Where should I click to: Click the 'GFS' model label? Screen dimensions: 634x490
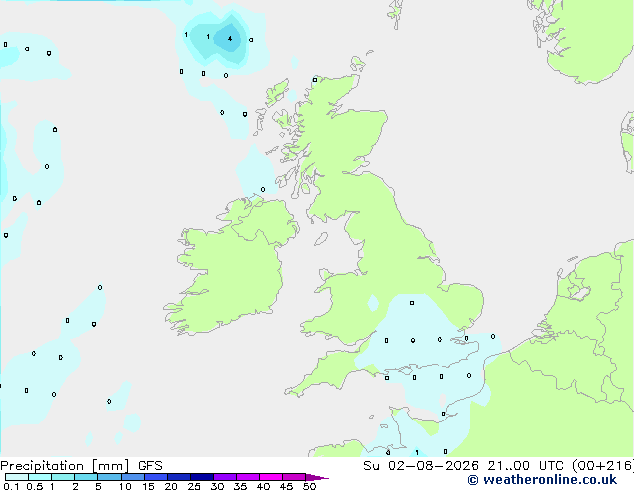tap(150, 466)
